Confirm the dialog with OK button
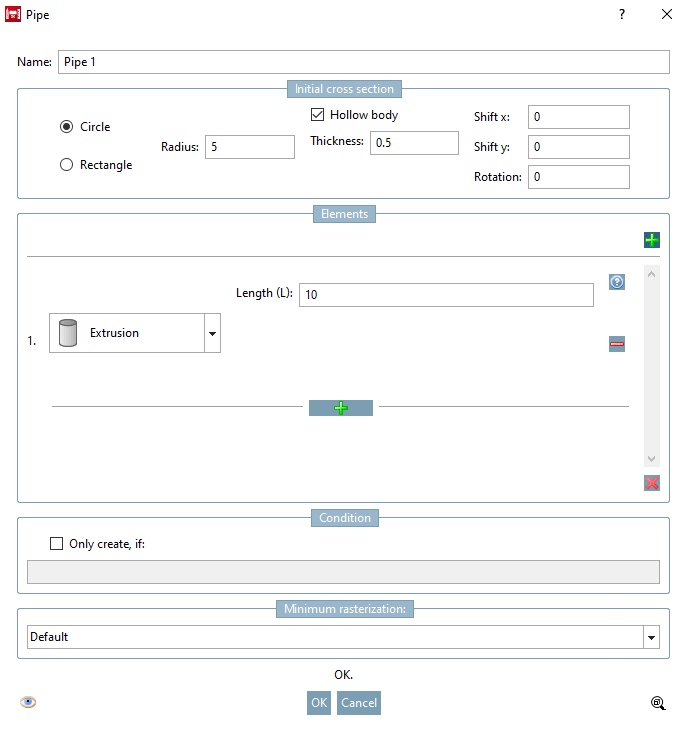The height and width of the screenshot is (731, 689). point(319,703)
